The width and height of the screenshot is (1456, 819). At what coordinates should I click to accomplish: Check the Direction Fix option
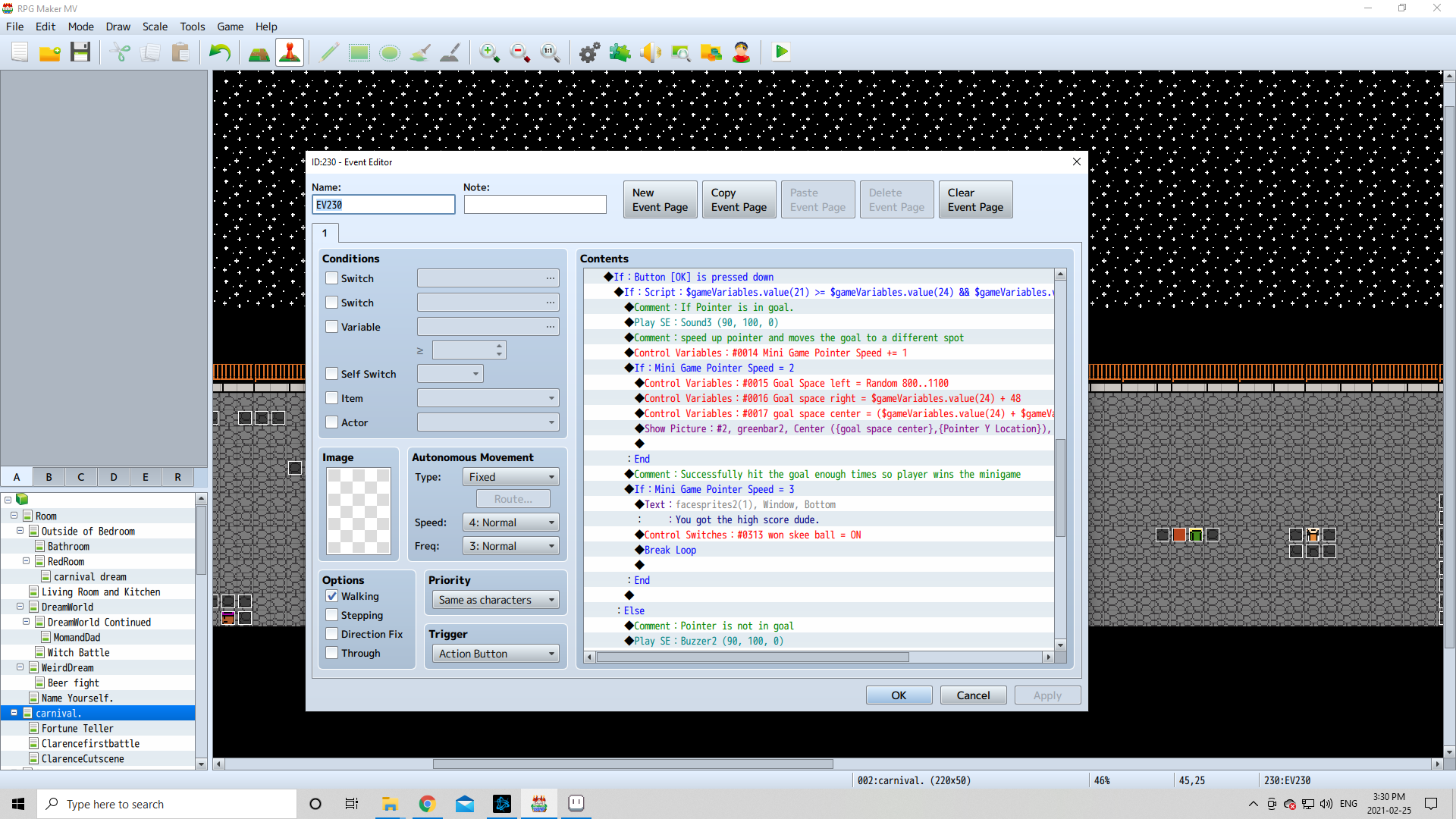click(331, 634)
